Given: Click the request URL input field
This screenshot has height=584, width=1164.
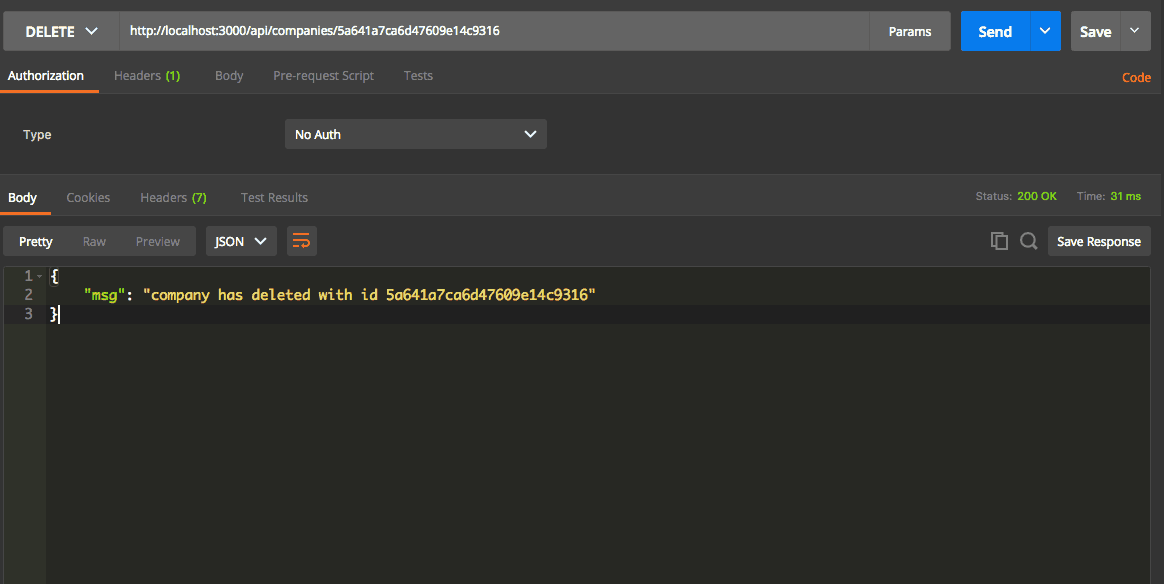Looking at the screenshot, I should point(494,31).
